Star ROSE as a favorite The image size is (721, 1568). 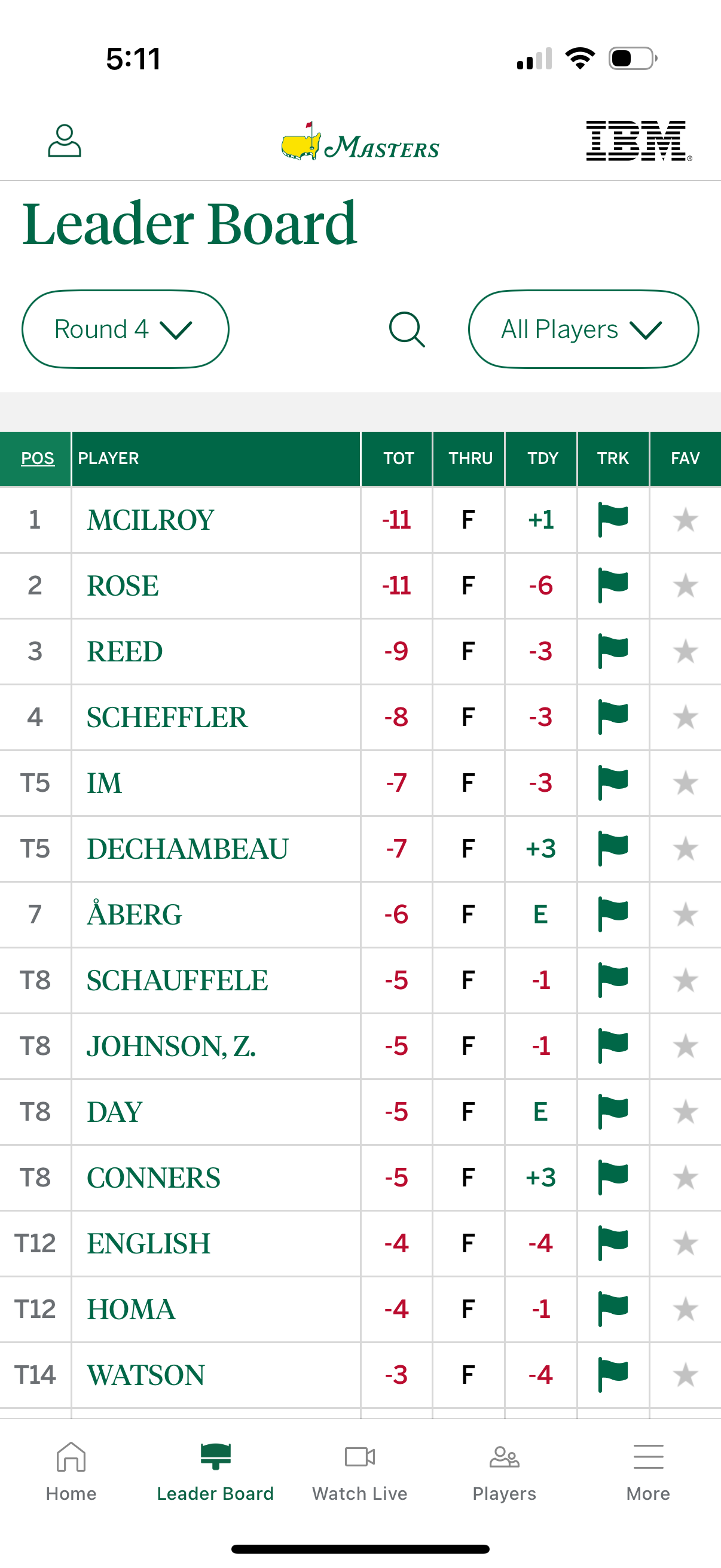(x=685, y=586)
